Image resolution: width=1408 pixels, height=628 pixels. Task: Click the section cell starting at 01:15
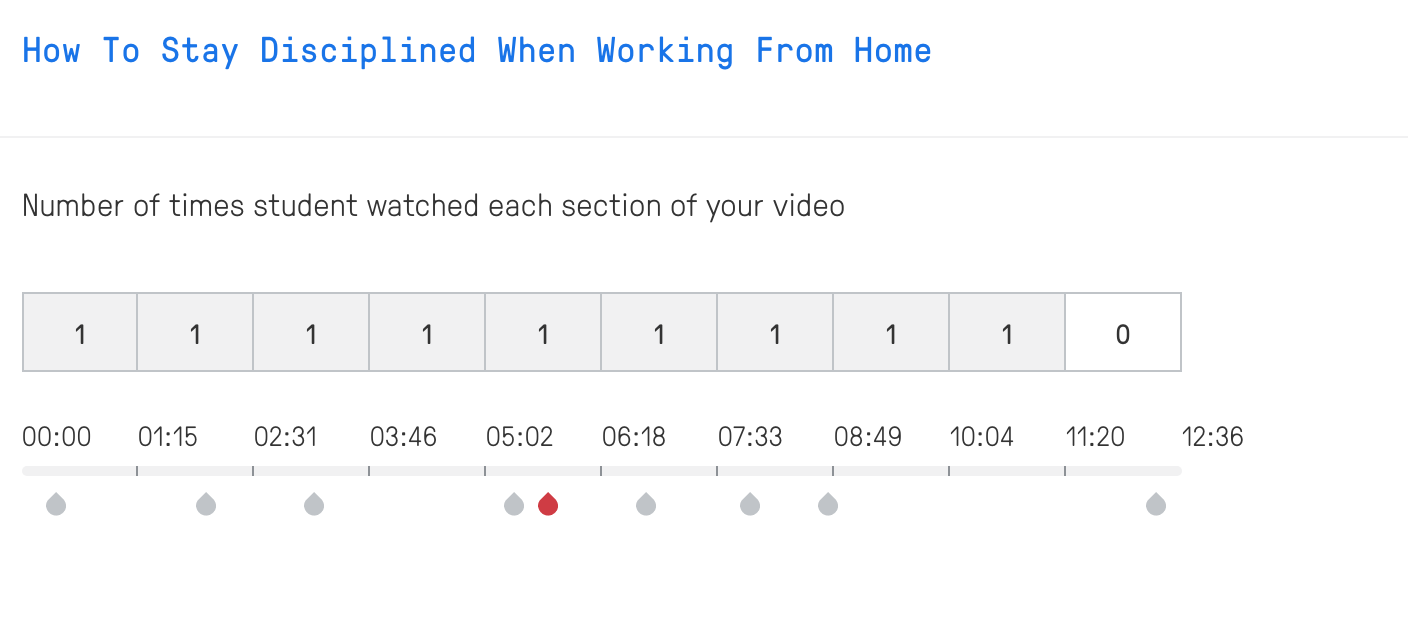point(195,332)
